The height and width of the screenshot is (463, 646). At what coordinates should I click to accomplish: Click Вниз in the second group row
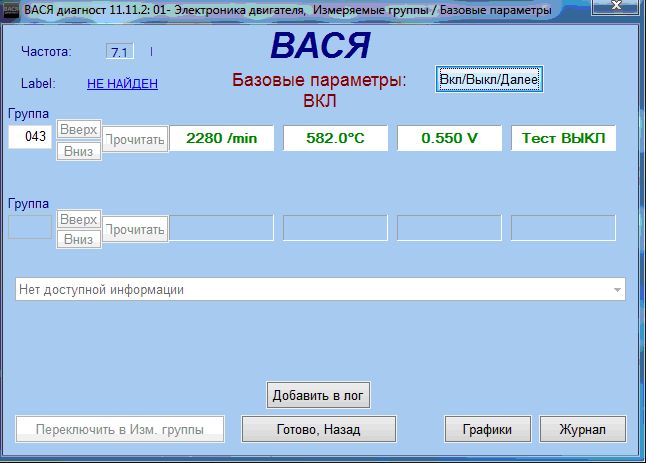[79, 239]
